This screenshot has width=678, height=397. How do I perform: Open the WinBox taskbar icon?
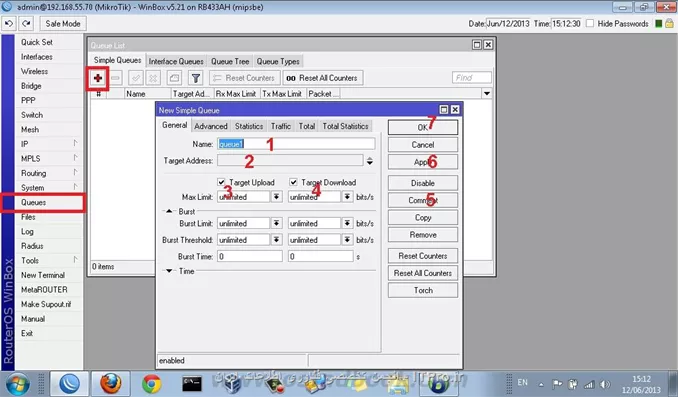click(70, 384)
